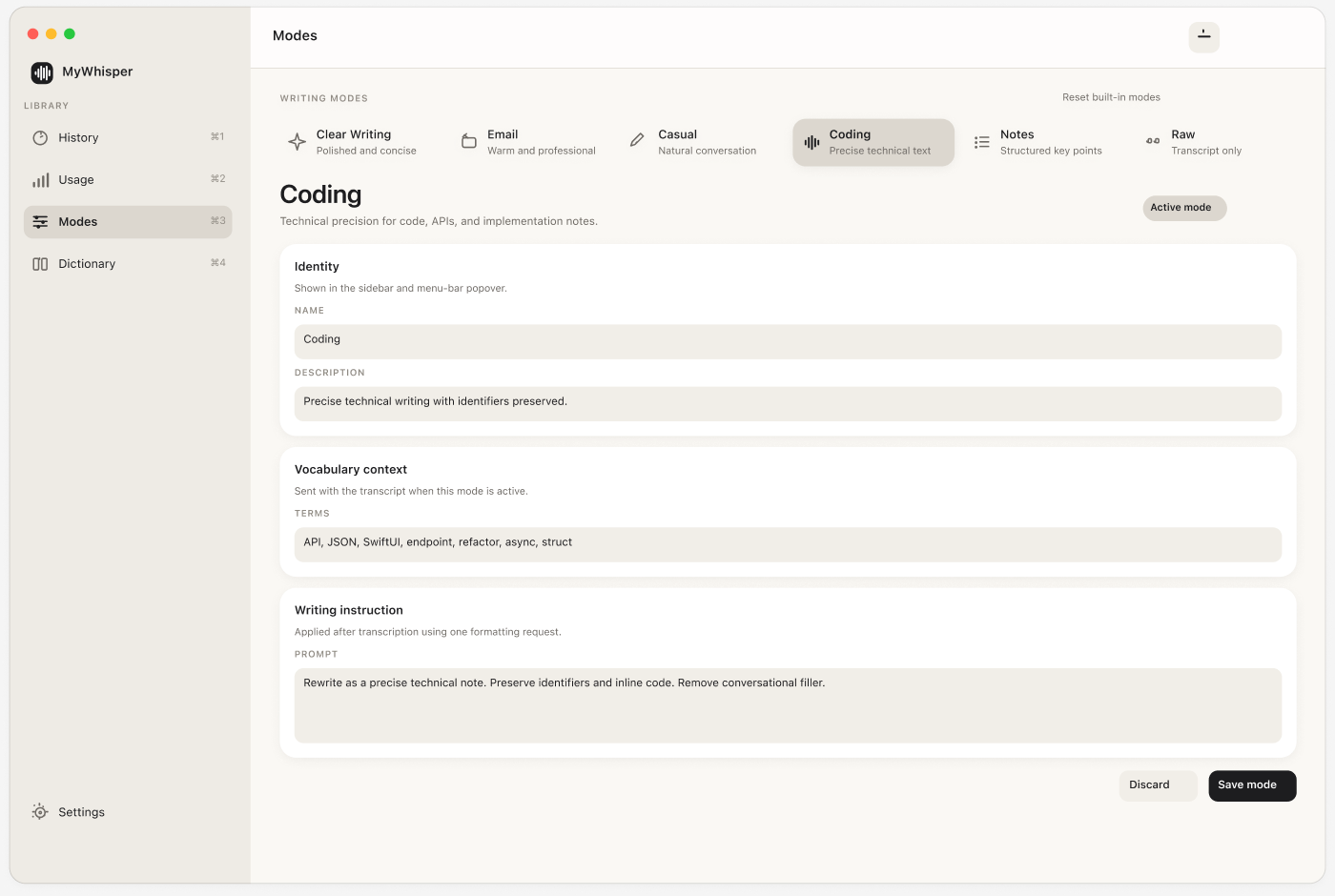Discard changes to the mode
This screenshot has height=896, width=1335.
(x=1158, y=785)
